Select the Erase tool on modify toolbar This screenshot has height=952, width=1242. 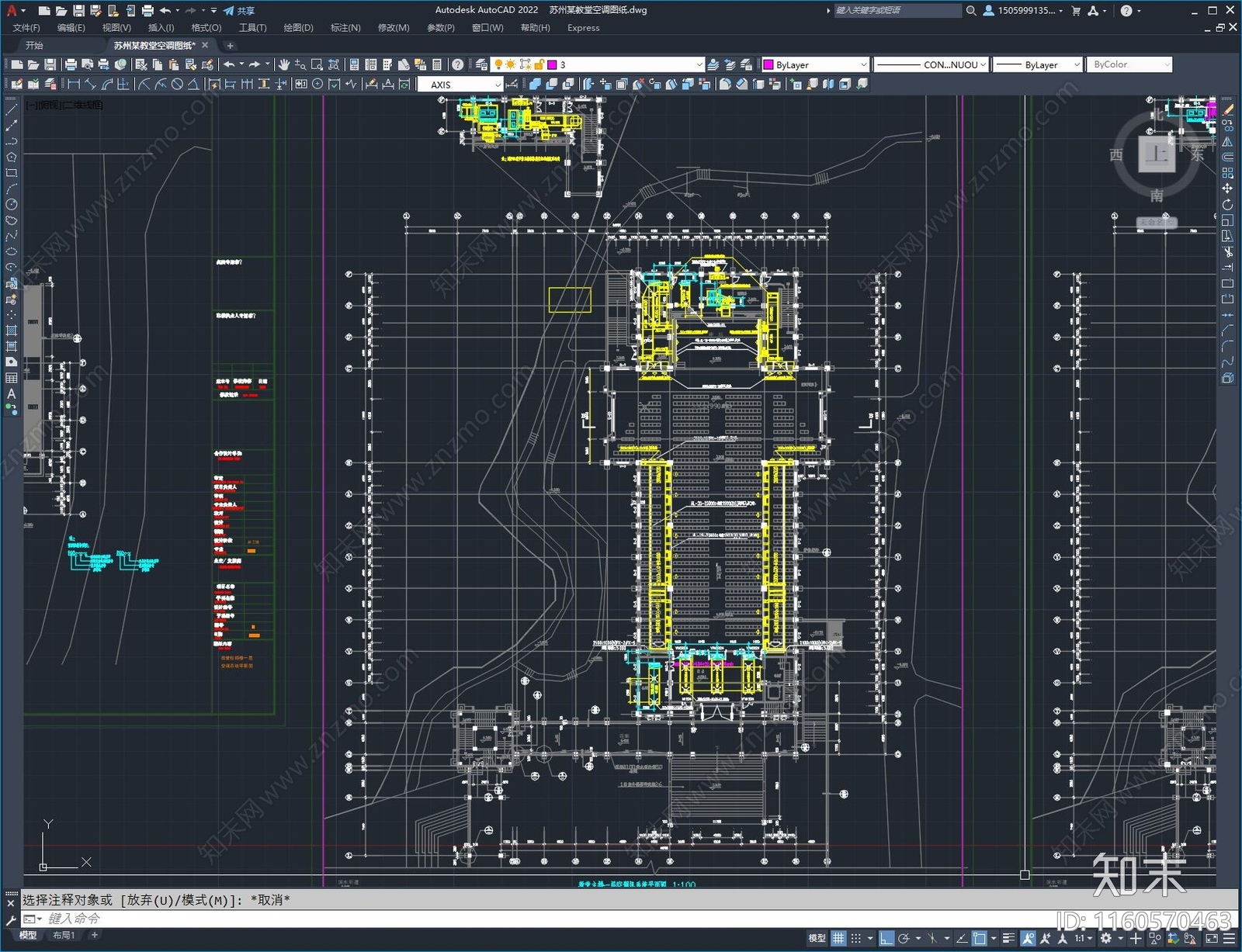1227,110
